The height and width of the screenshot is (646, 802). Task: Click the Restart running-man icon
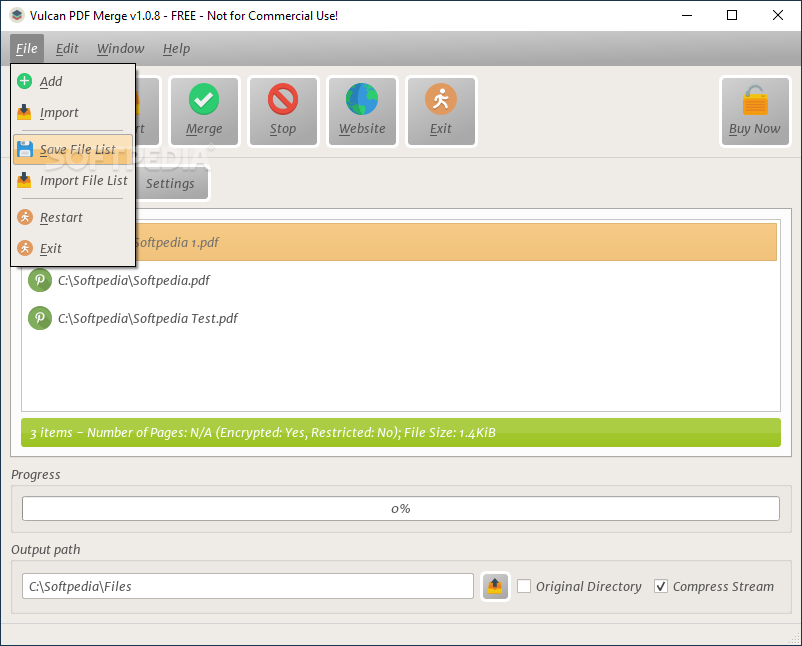click(x=25, y=217)
